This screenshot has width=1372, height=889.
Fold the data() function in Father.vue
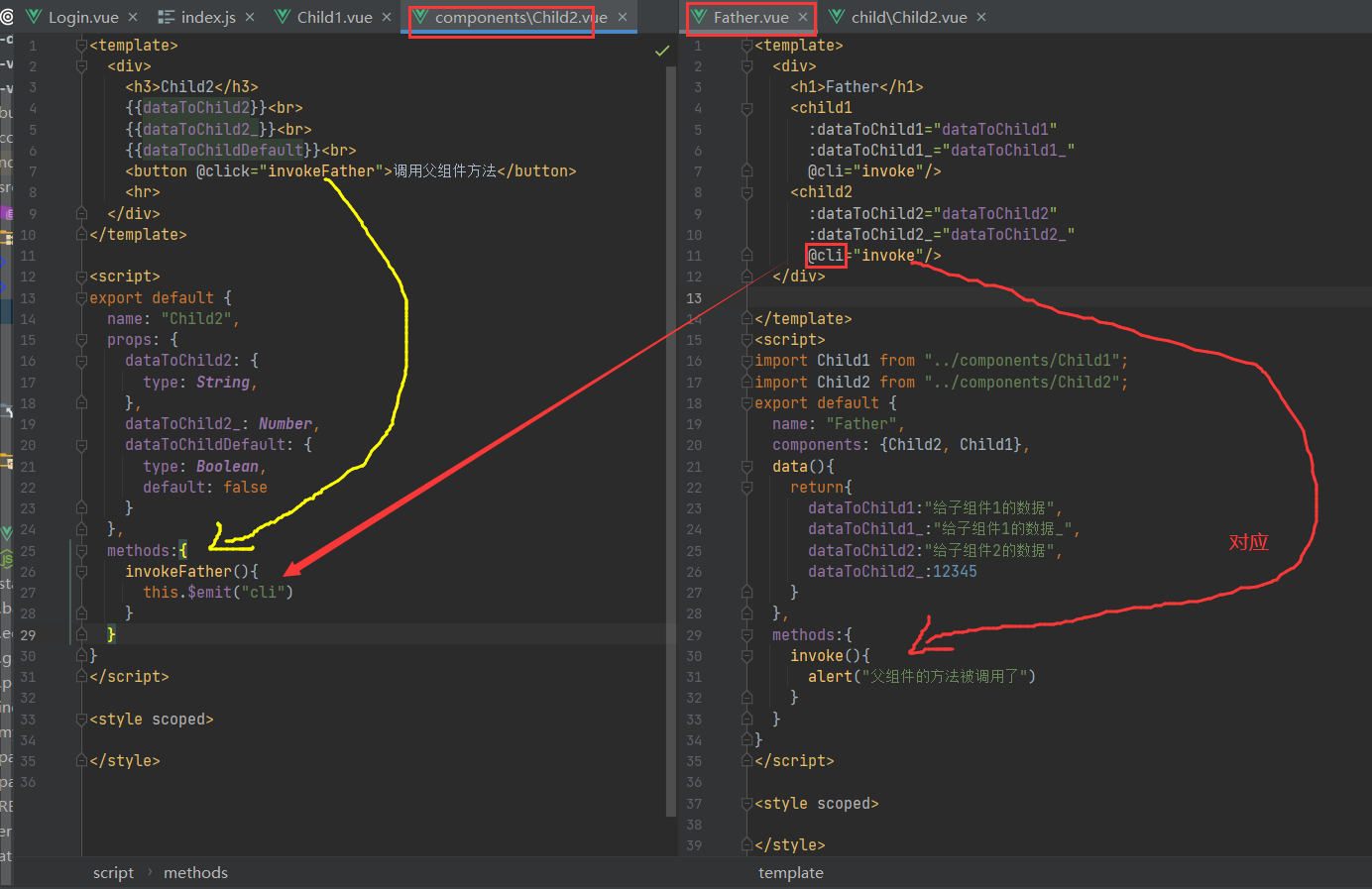pos(747,467)
